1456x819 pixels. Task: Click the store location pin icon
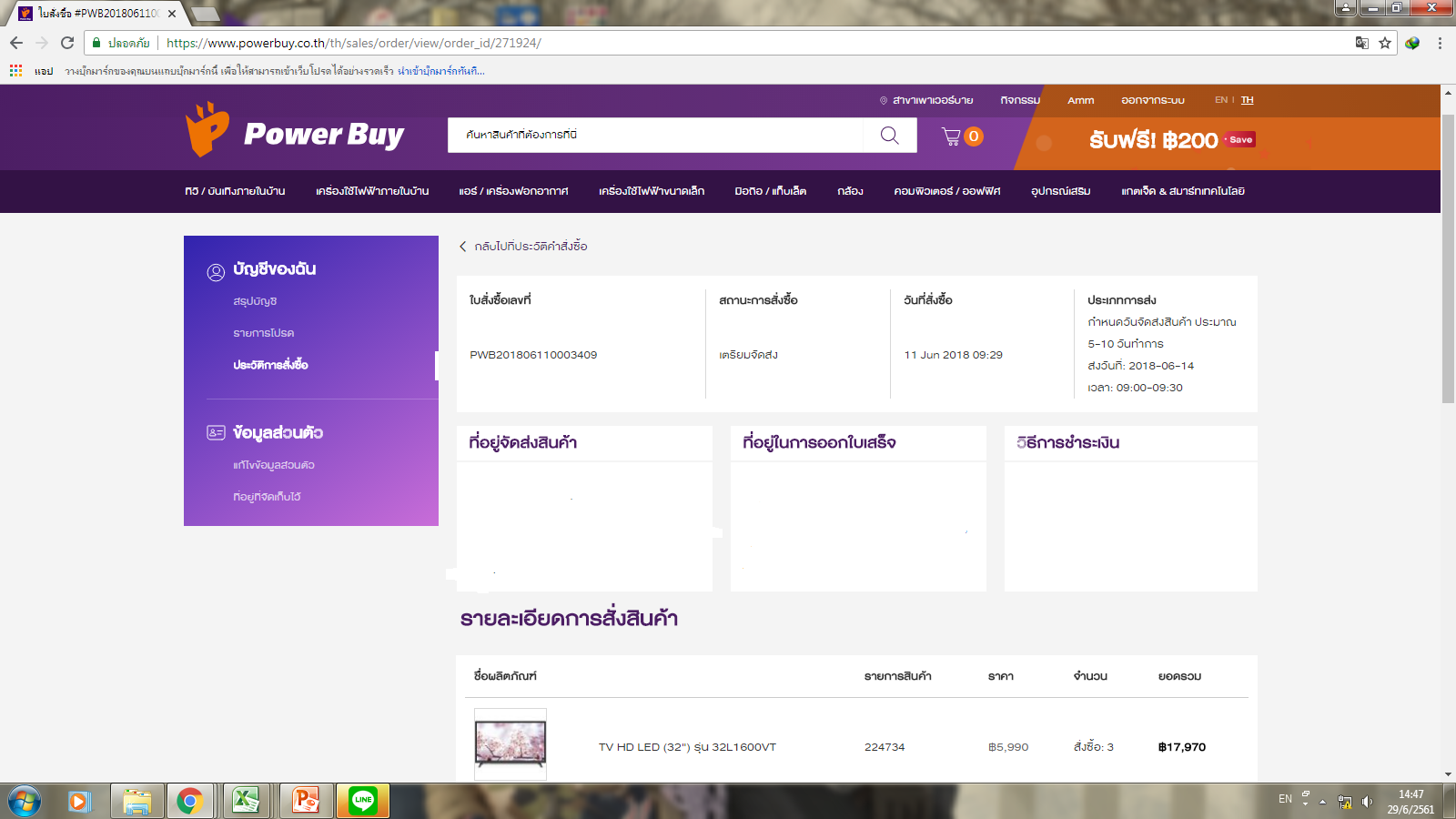883,100
